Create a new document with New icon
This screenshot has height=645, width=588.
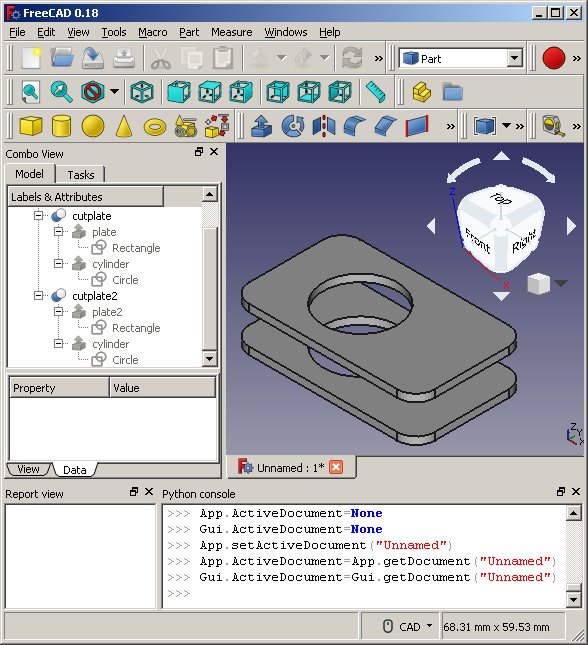coord(31,58)
